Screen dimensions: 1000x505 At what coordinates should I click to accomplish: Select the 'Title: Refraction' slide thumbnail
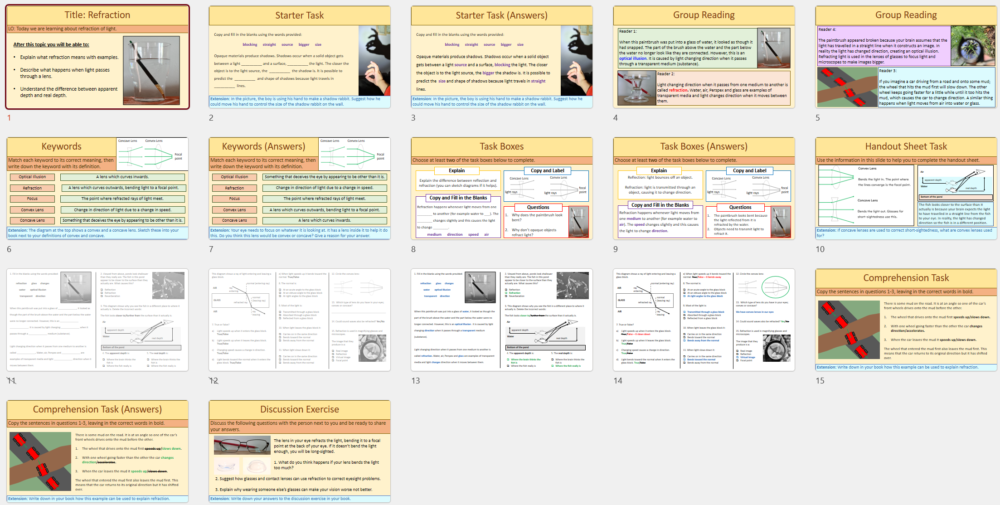tap(98, 57)
